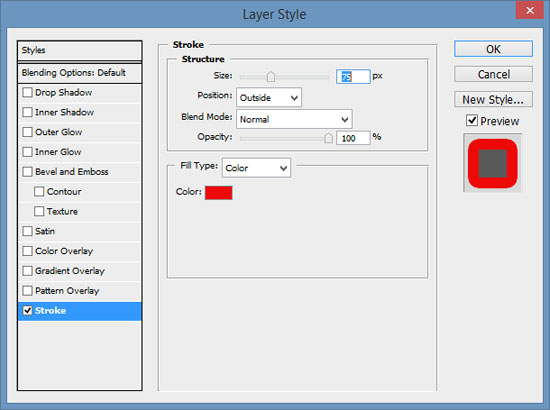Tick the Inner Shadow checkbox

(x=27, y=112)
